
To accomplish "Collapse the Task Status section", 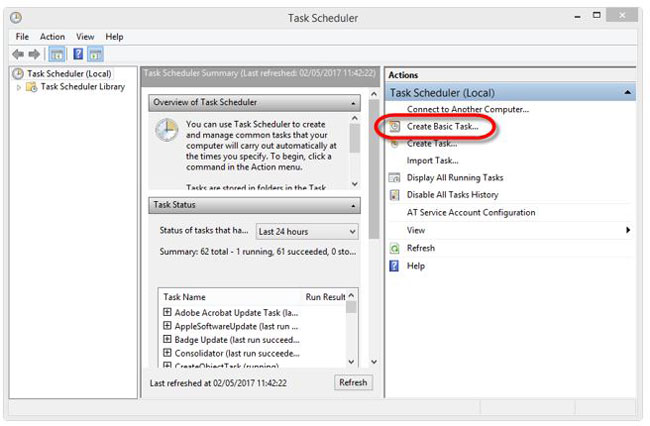I will (354, 205).
